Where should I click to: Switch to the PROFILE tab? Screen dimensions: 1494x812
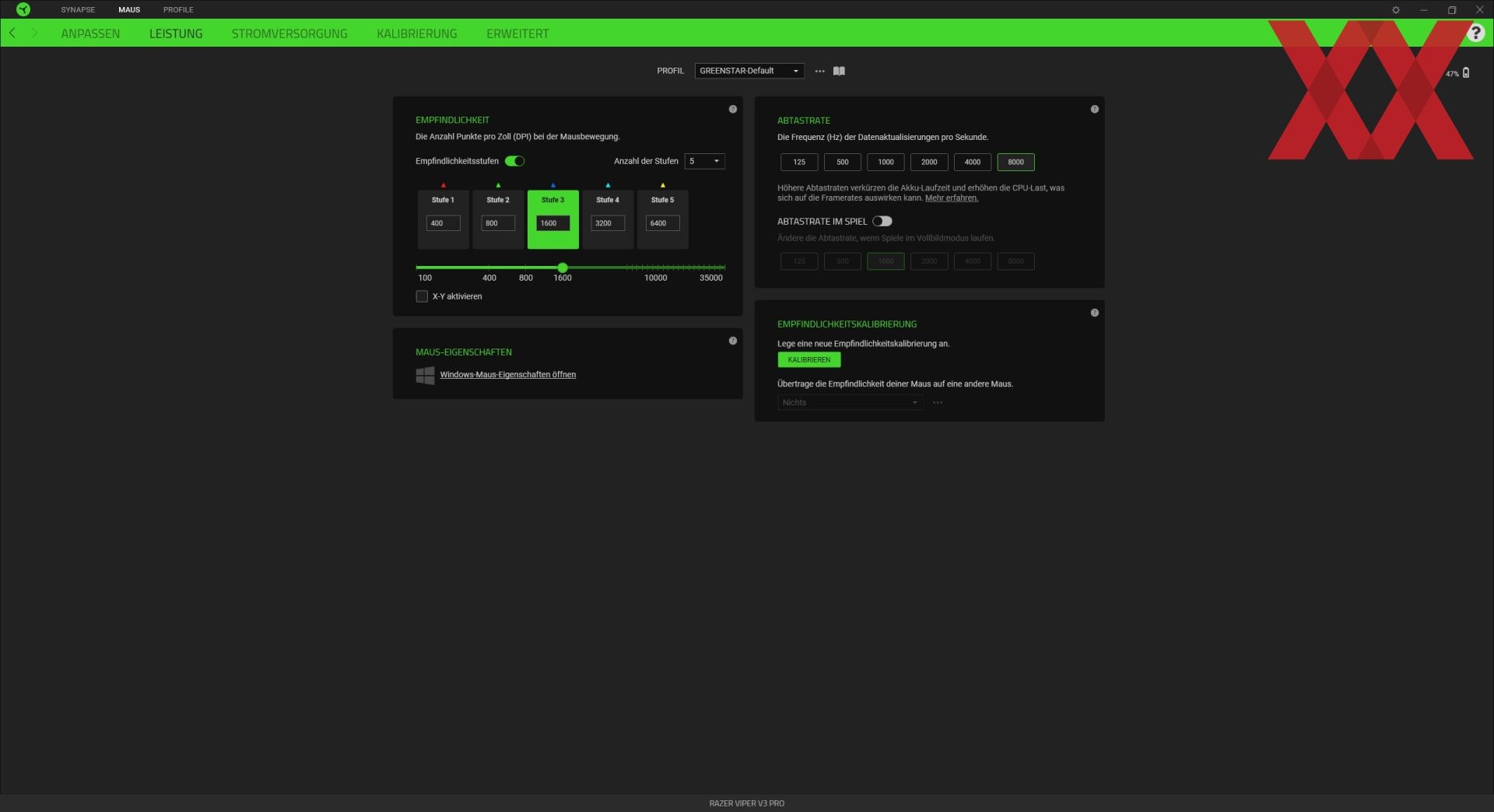[x=178, y=9]
